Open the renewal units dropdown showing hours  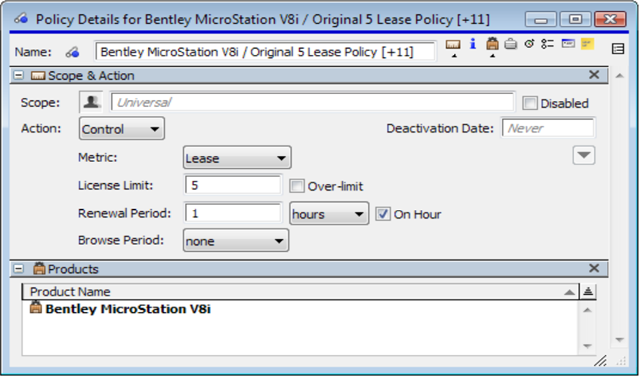coord(329,214)
